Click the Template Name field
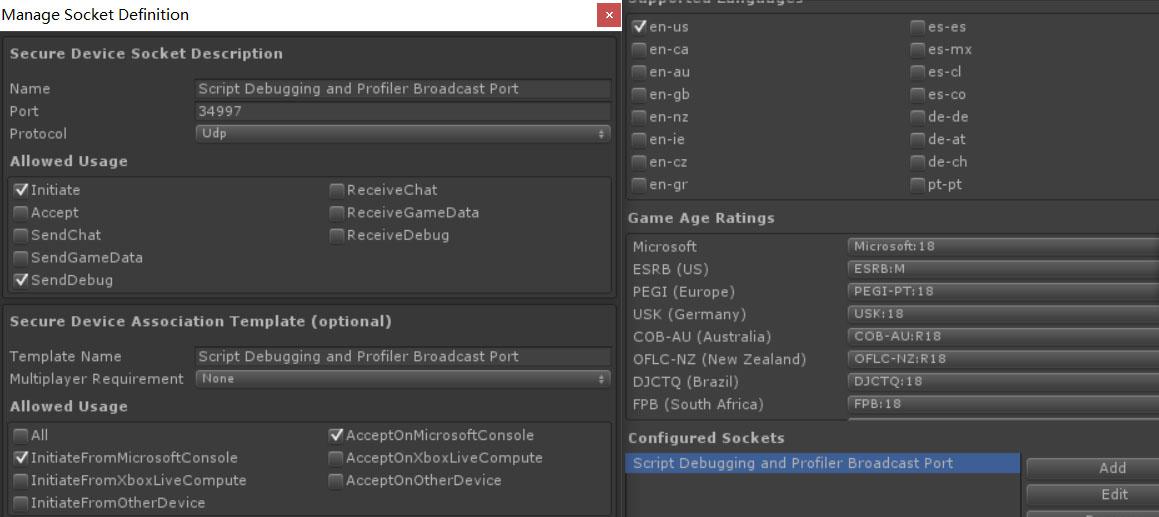The width and height of the screenshot is (1159, 517). tap(403, 357)
